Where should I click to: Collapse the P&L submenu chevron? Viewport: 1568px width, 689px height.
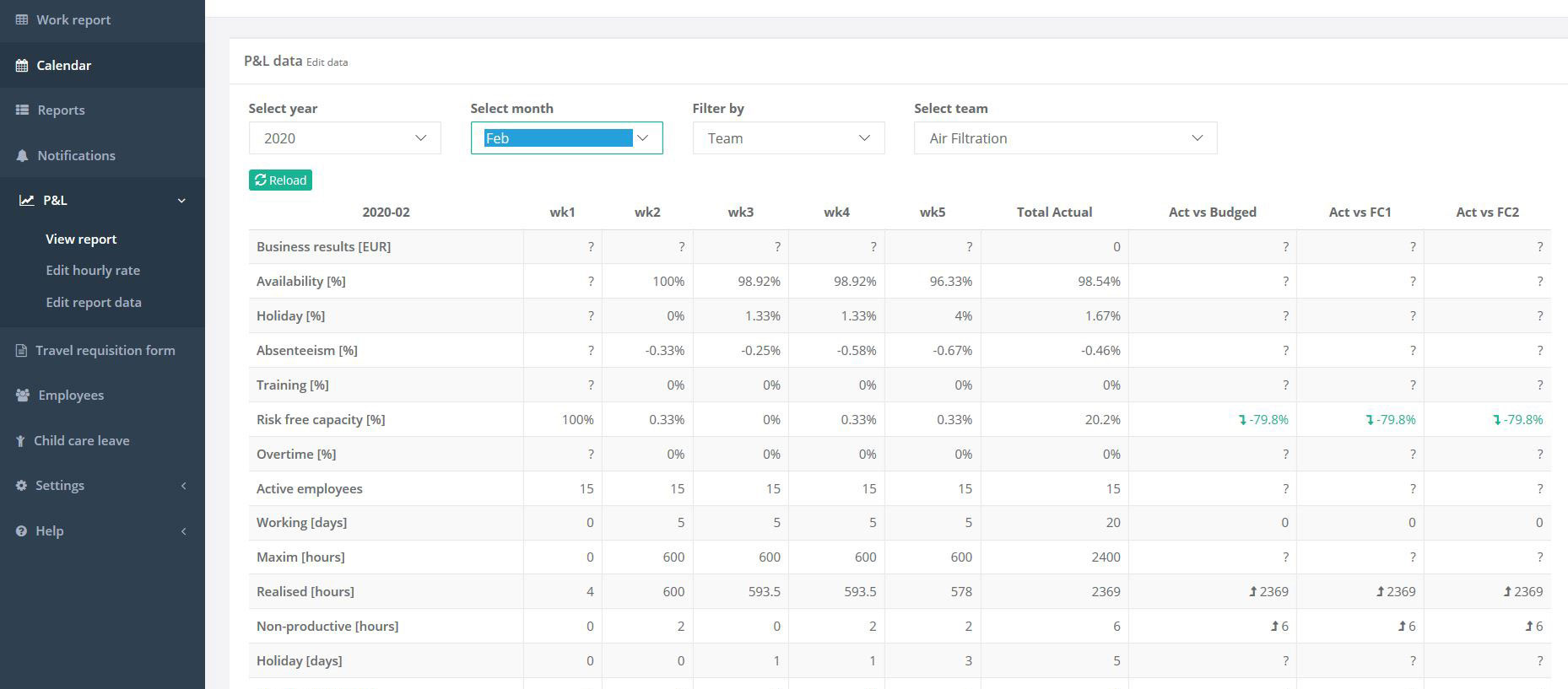pos(181,201)
